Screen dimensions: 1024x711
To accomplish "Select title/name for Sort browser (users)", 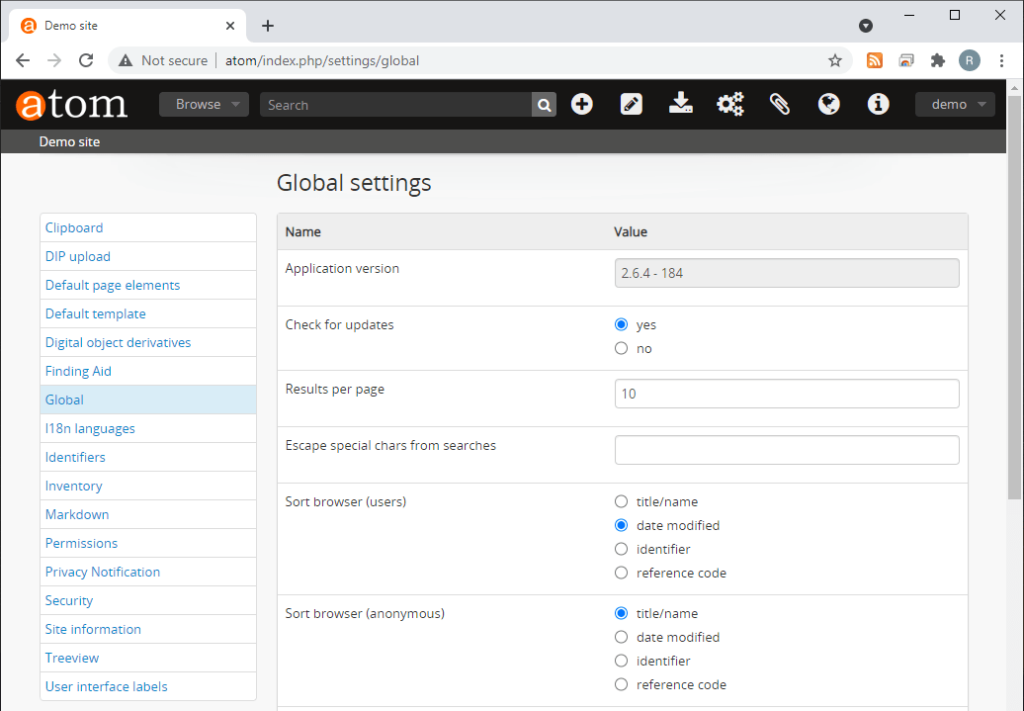I will pyautogui.click(x=621, y=501).
